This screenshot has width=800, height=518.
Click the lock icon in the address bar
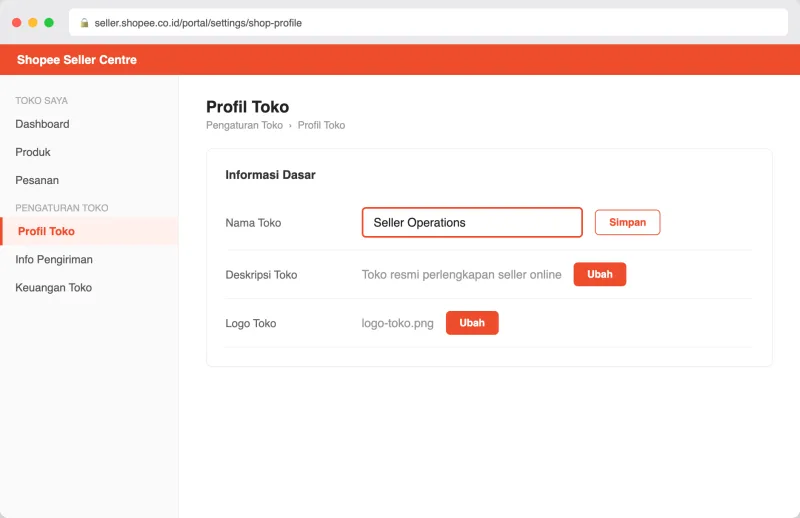tap(85, 23)
